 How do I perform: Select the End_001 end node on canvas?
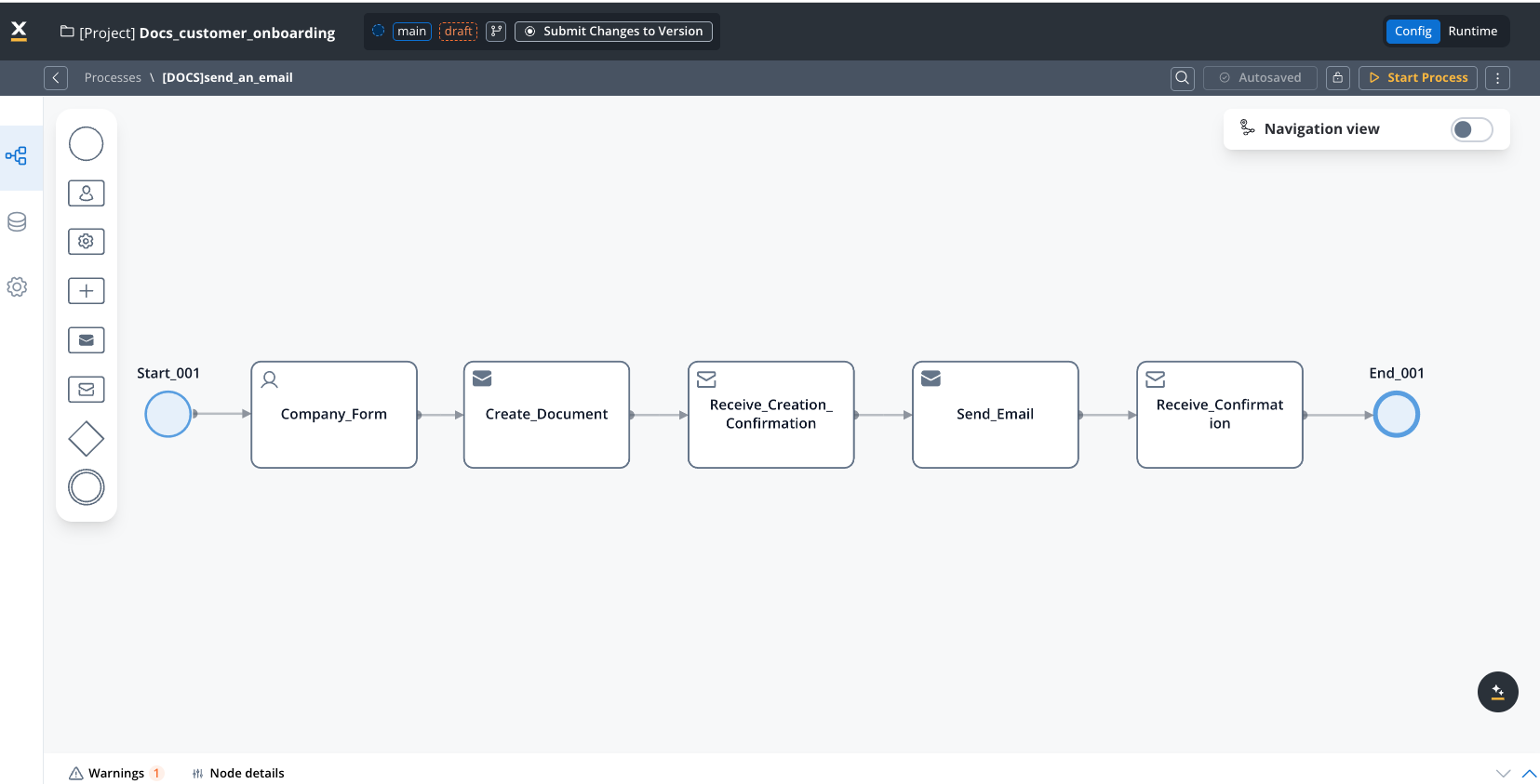(1397, 415)
